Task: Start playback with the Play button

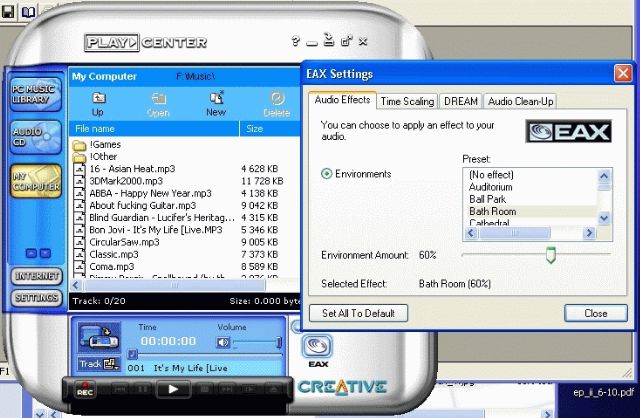Action: point(173,389)
